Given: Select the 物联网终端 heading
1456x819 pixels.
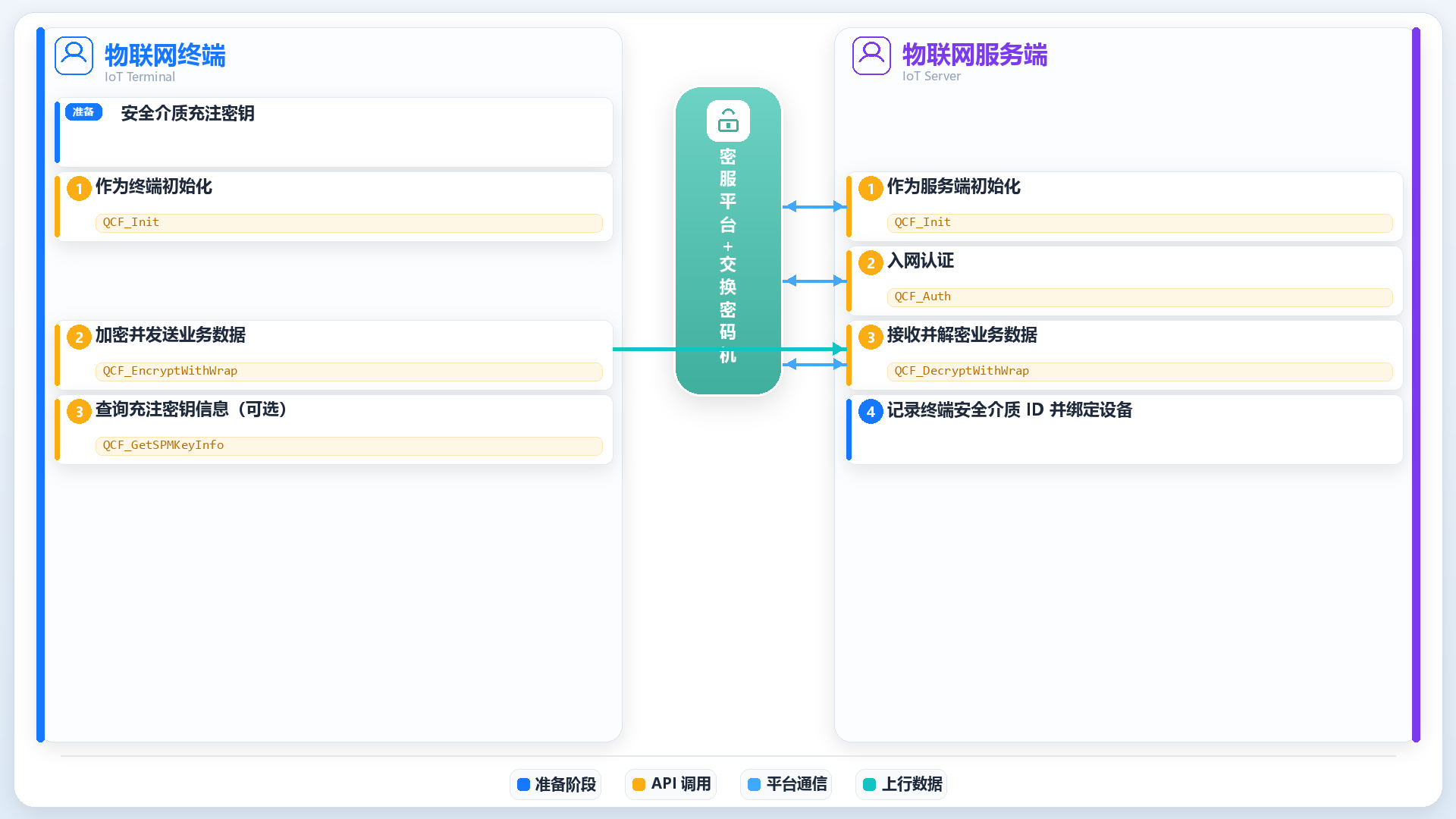Looking at the screenshot, I should (165, 55).
